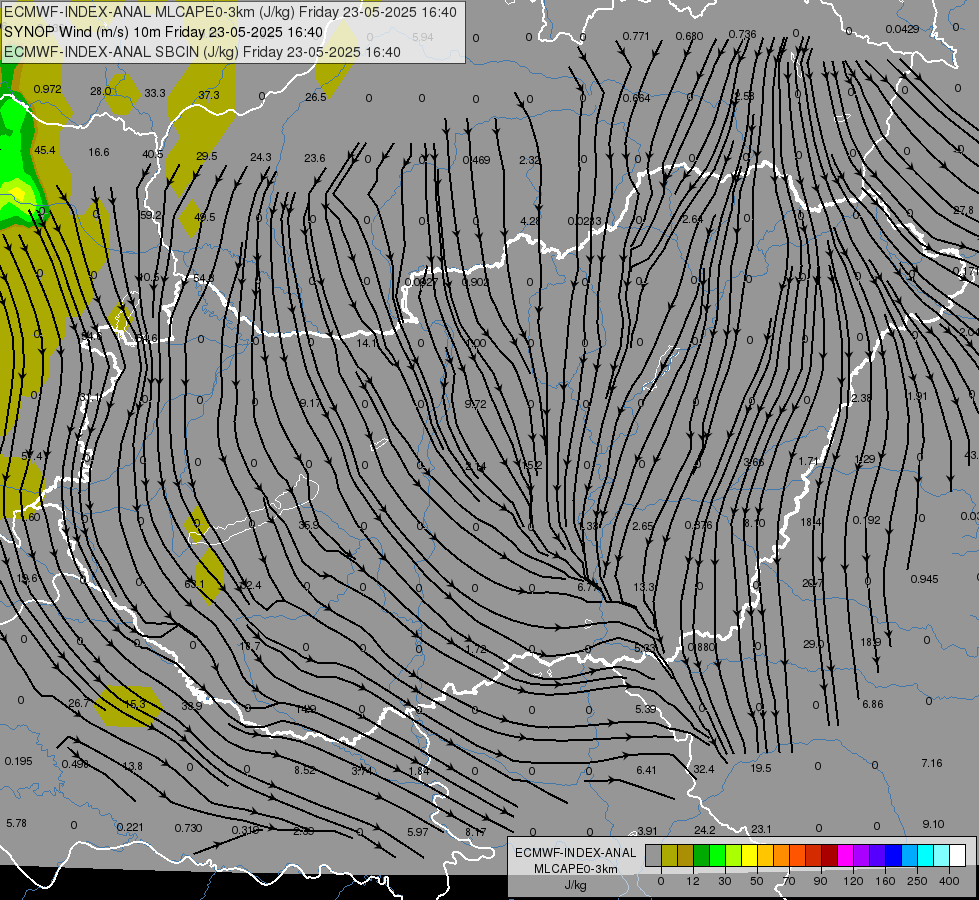Screen dimensions: 979x900
Task: Click the dark red legend swatch after 90
Action: [829, 856]
